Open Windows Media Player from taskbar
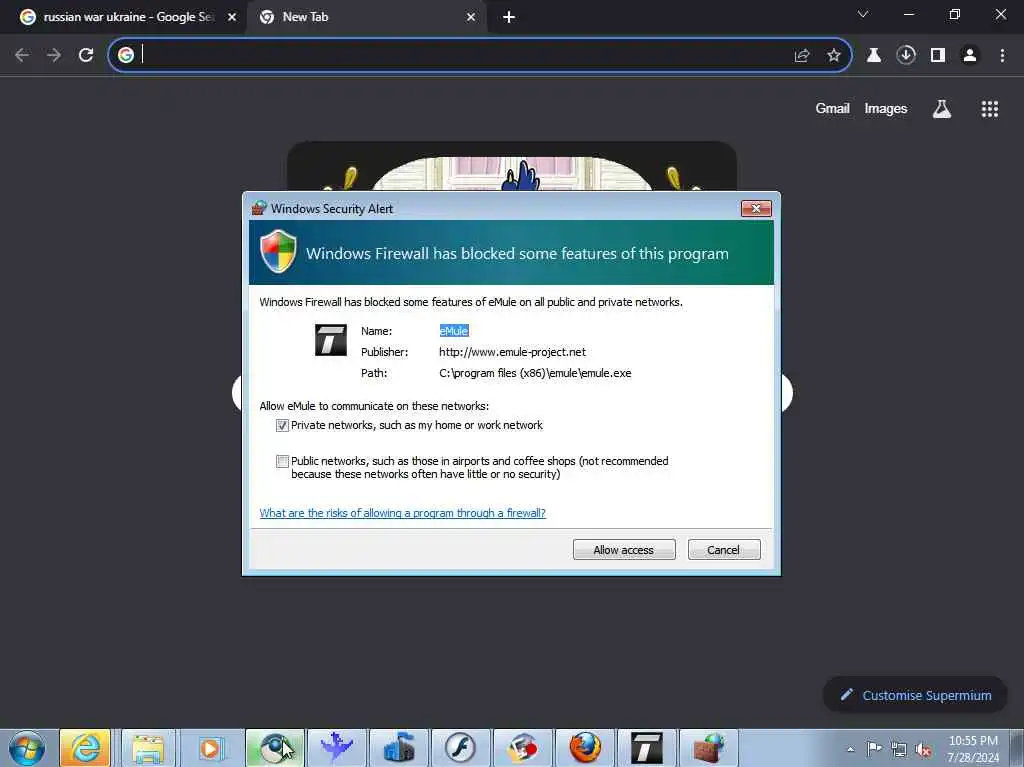This screenshot has height=767, width=1024. click(210, 747)
